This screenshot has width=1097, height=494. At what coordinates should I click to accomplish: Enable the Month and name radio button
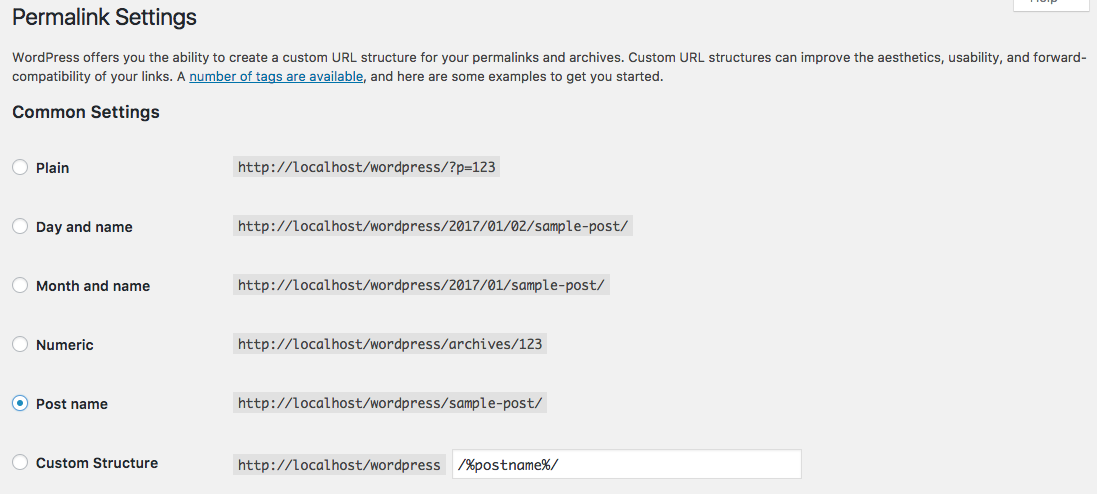[x=20, y=286]
